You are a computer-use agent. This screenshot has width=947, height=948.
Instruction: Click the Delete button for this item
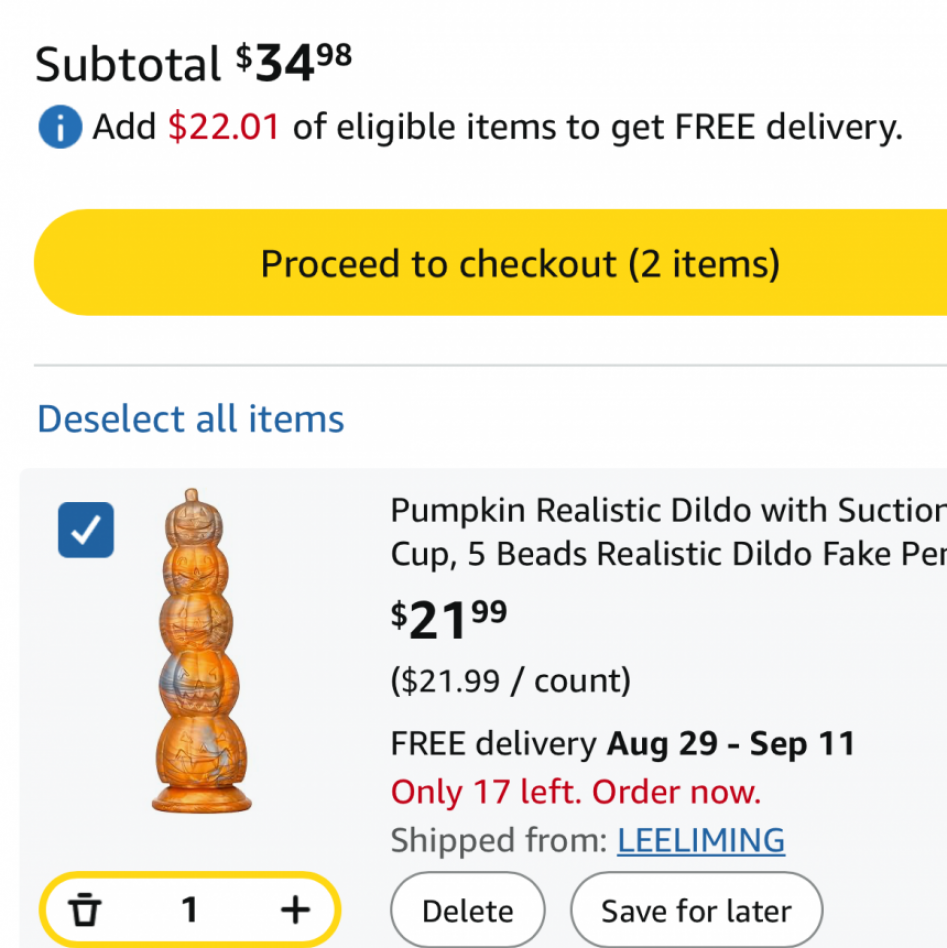click(x=467, y=911)
